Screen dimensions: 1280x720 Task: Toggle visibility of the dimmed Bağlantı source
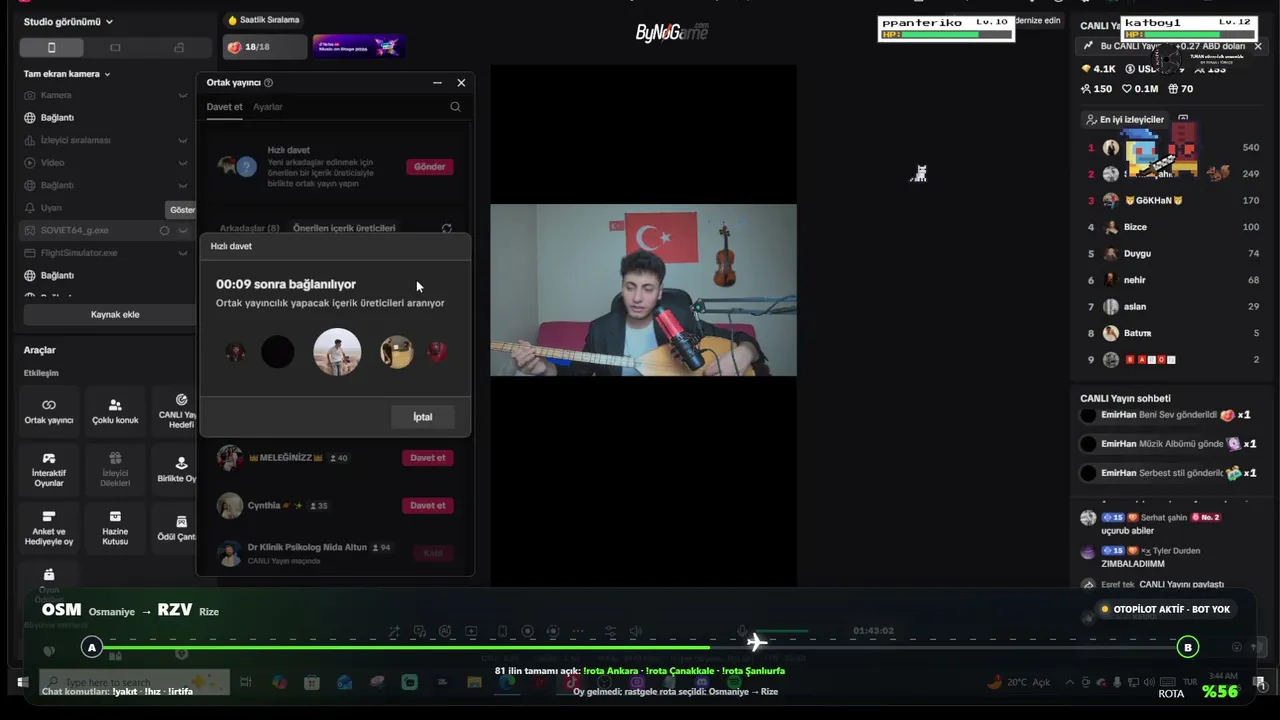click(183, 186)
